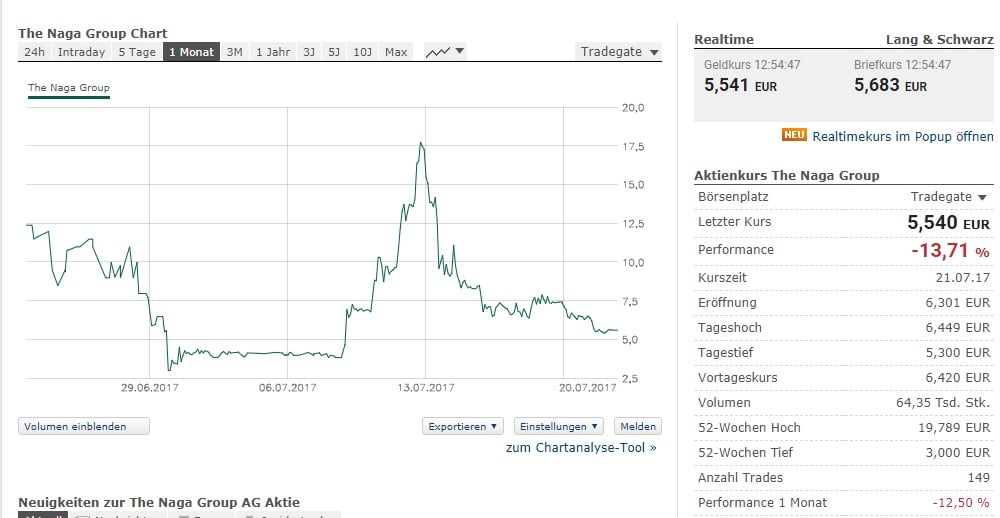This screenshot has width=1000, height=518.
Task: Show volume with Volumen einblenden
Action: [84, 426]
